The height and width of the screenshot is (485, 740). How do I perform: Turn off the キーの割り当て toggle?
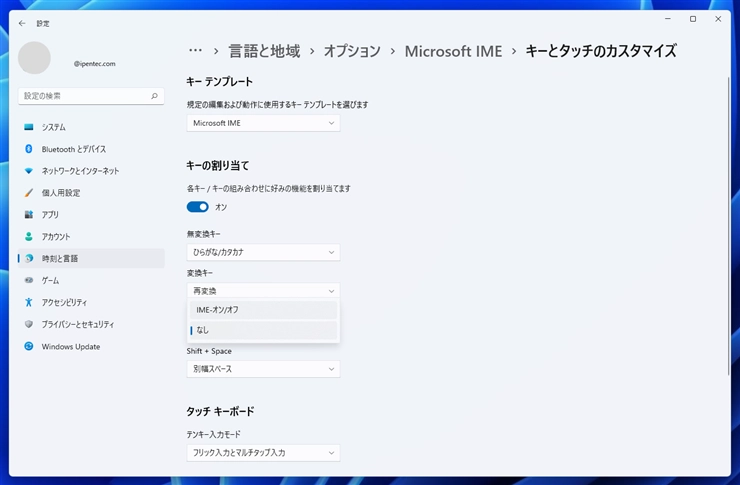coord(198,207)
